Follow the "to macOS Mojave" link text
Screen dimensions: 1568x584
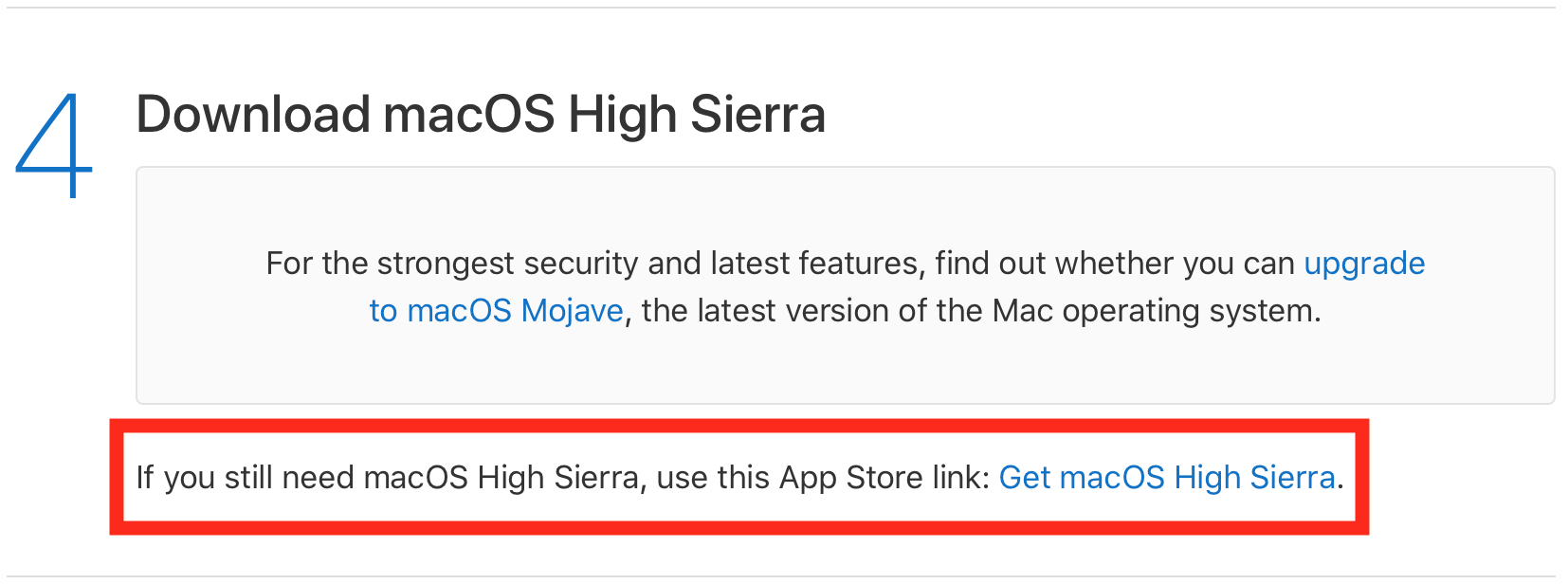[x=496, y=310]
